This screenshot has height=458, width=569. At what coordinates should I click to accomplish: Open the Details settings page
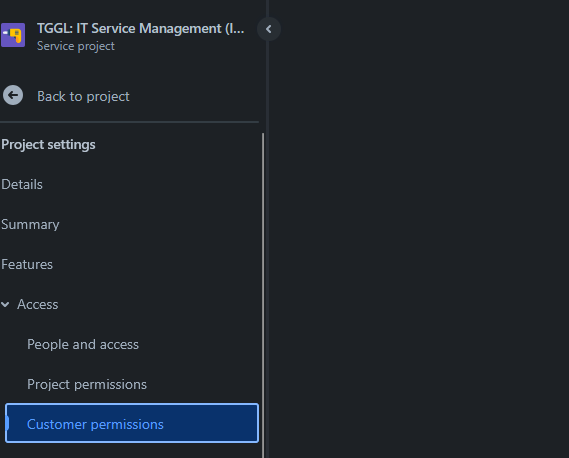pos(22,184)
